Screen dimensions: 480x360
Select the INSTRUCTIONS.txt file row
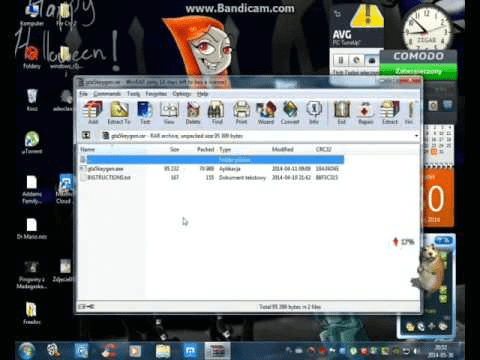[211, 177]
